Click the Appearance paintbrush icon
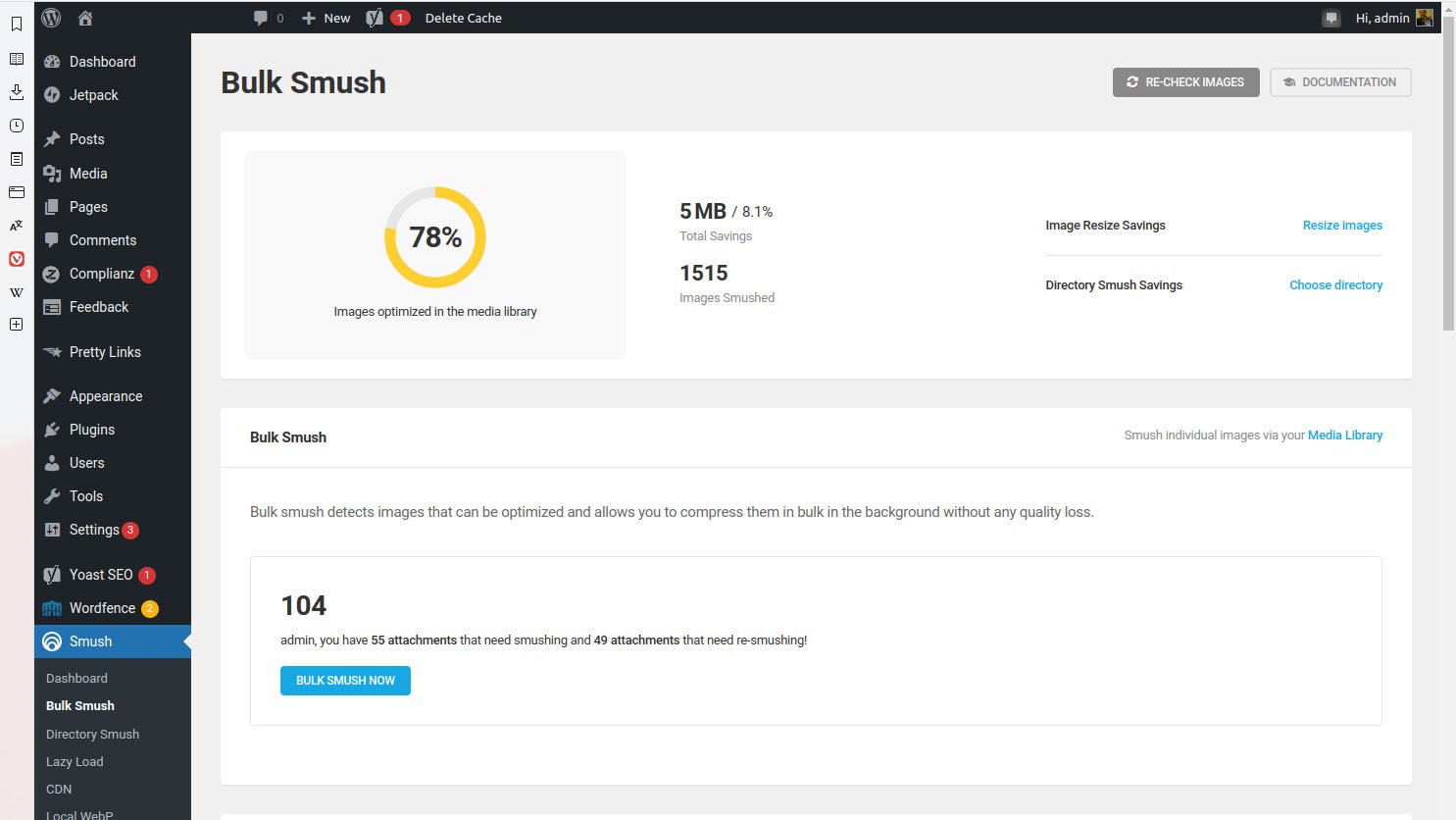 (x=52, y=396)
